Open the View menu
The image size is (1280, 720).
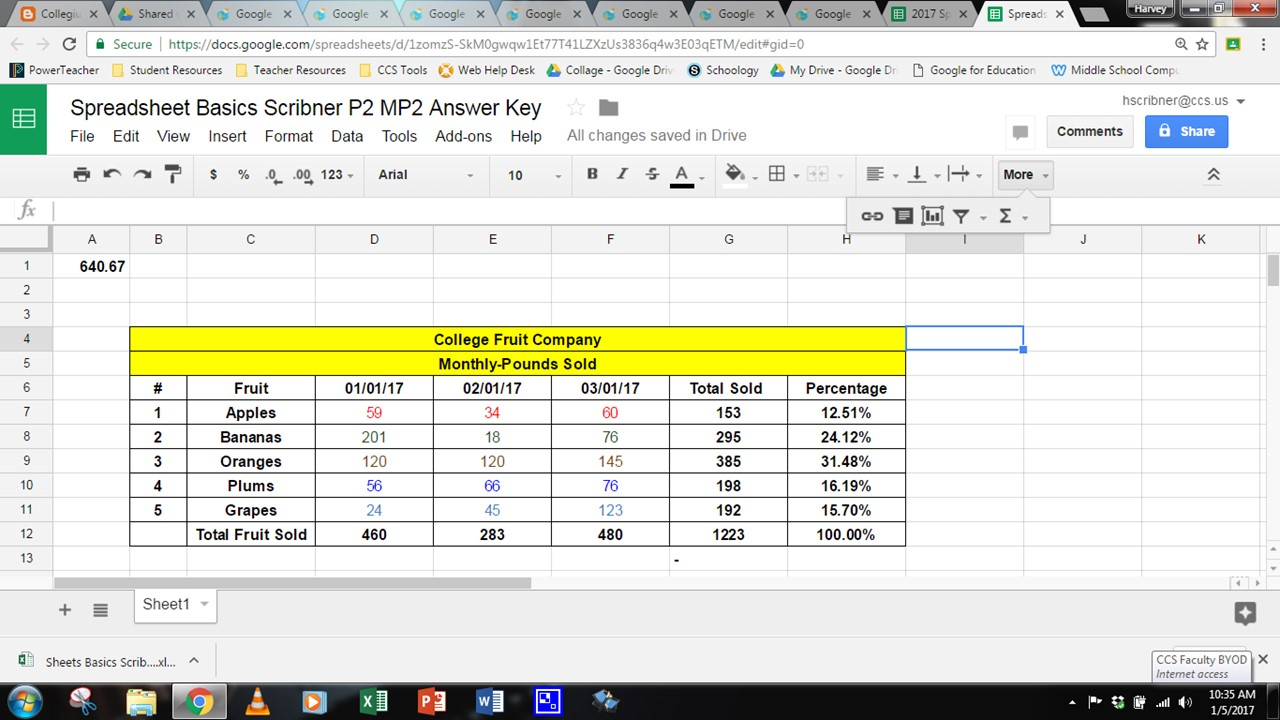[x=173, y=136]
